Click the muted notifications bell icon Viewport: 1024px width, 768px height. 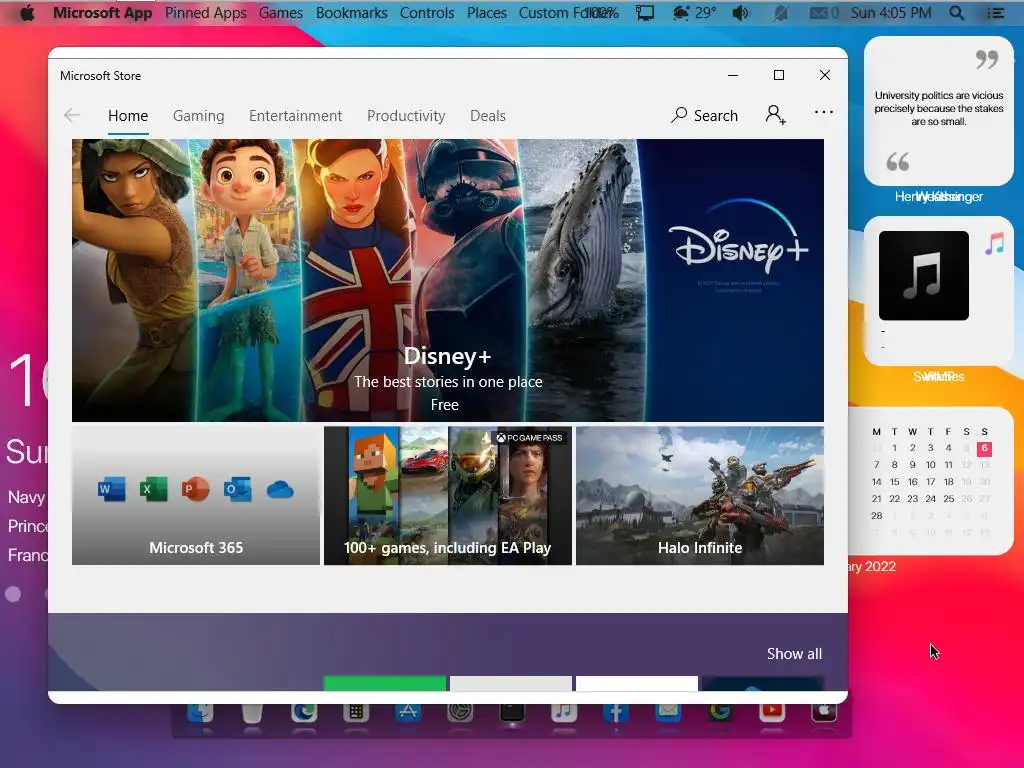click(x=780, y=13)
